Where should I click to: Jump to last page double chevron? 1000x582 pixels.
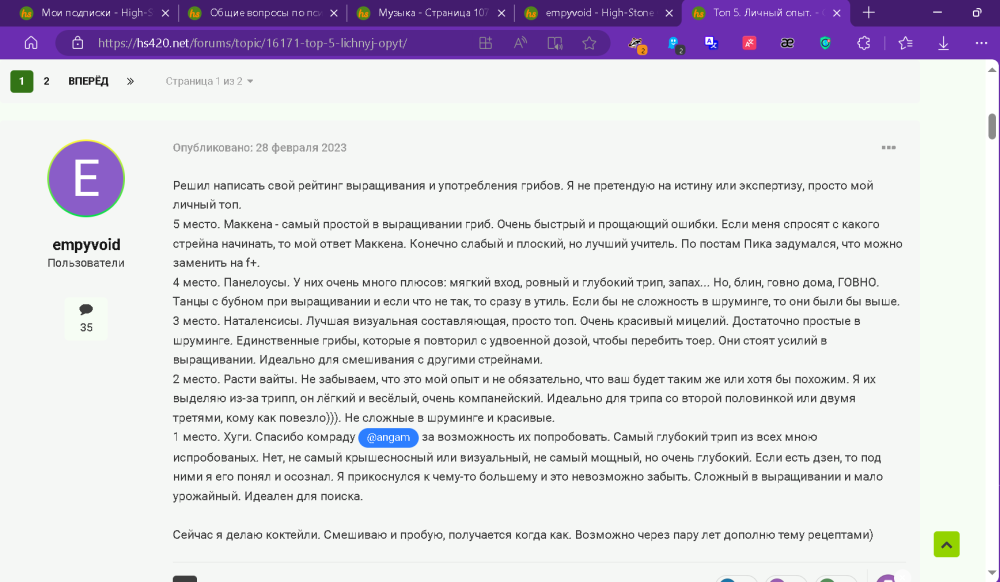coord(130,81)
